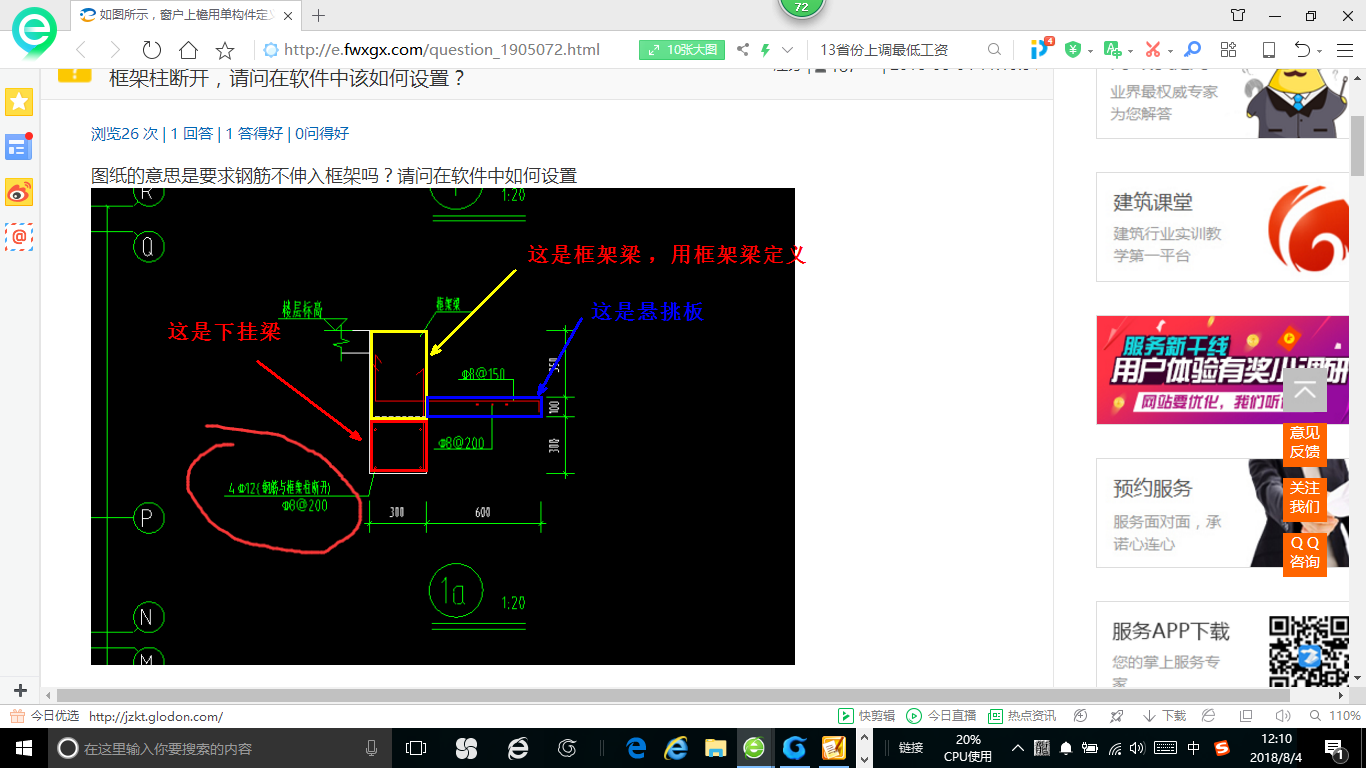Expand the screenshot tool dropdown arrow
Screen dimensions: 1366x768
[1170, 50]
